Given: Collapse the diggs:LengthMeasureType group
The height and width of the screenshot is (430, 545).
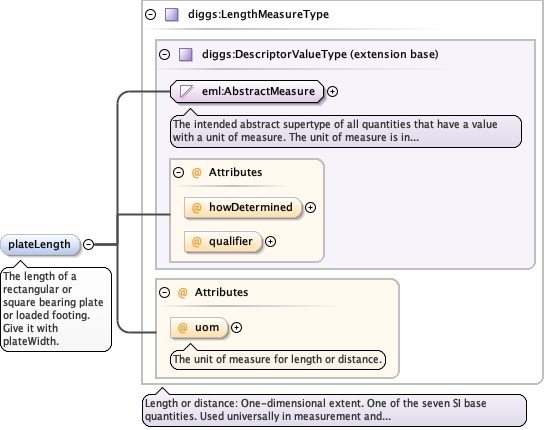Looking at the screenshot, I should 151,15.
